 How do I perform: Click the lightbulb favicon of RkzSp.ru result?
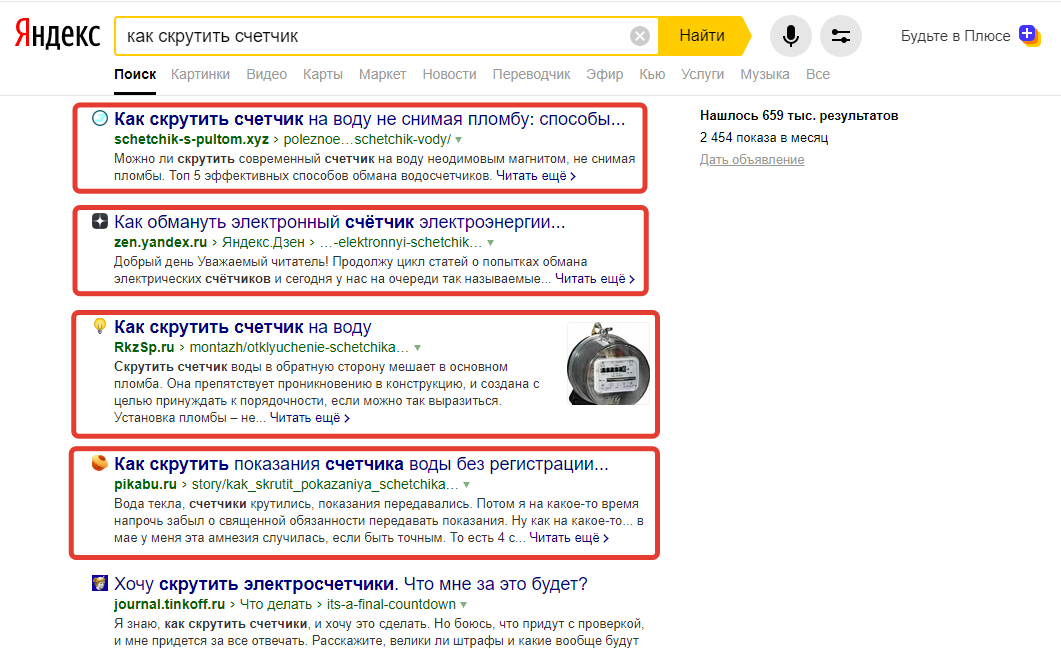point(99,326)
